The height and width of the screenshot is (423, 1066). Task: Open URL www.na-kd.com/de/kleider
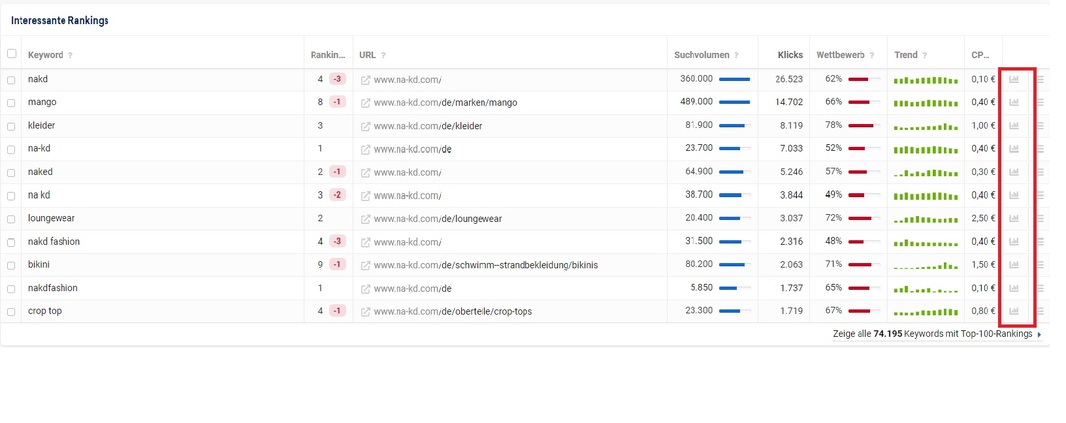[x=428, y=126]
